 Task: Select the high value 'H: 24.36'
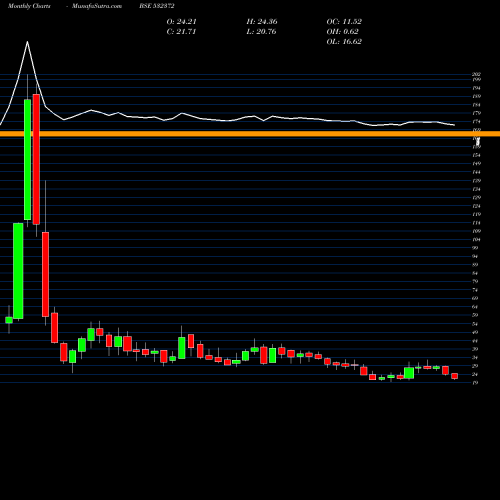tap(262, 22)
